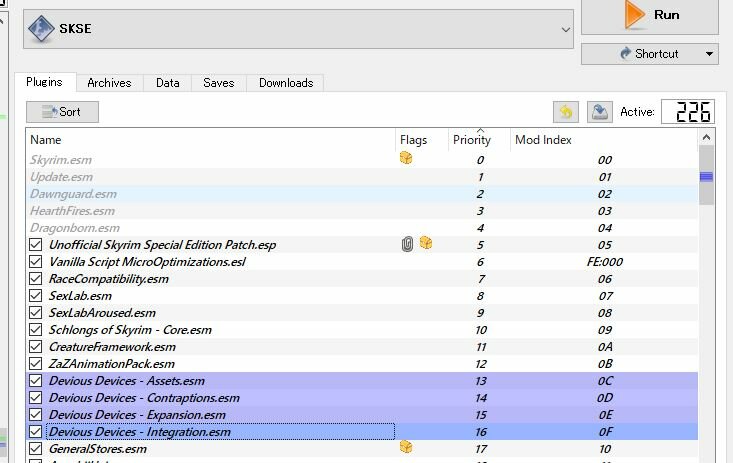Switch to the Downloads tab
The width and height of the screenshot is (733, 463).
(286, 83)
